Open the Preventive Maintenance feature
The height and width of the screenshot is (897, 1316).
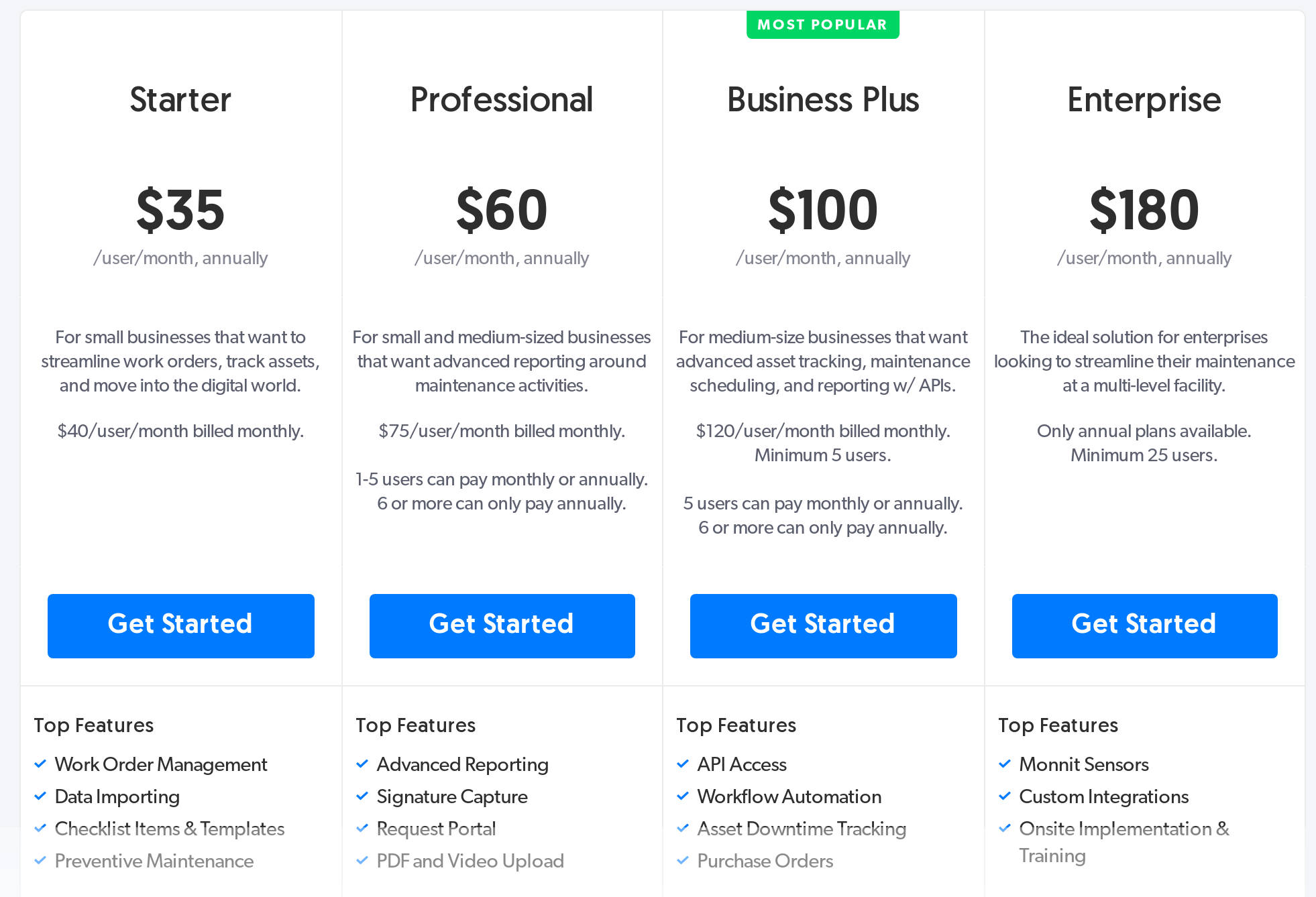153,861
